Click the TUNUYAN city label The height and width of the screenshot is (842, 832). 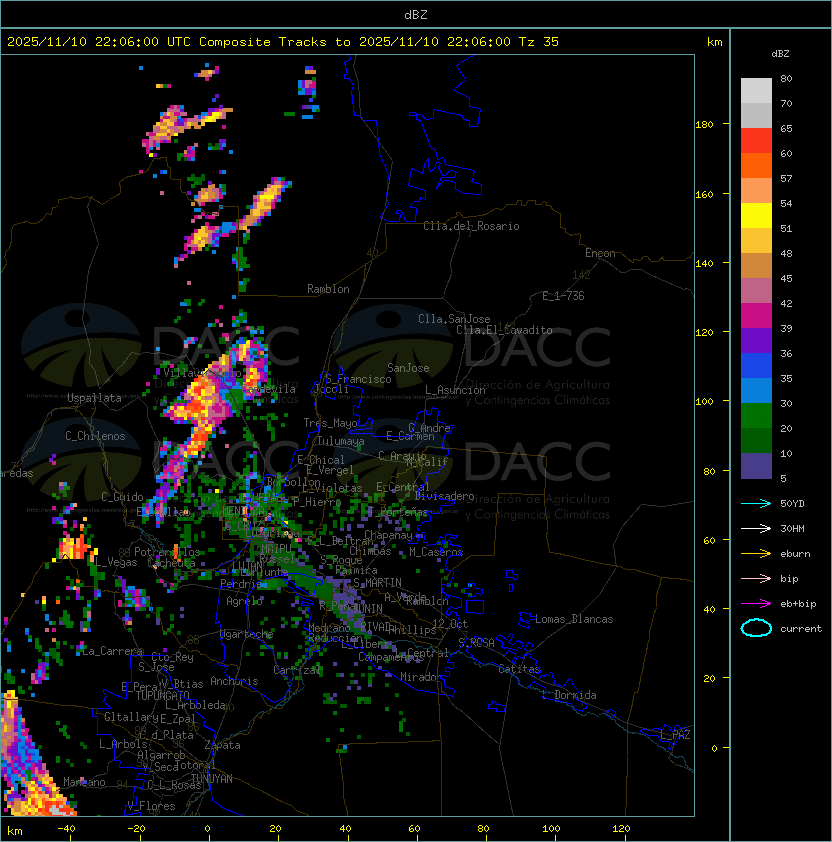pyautogui.click(x=212, y=779)
